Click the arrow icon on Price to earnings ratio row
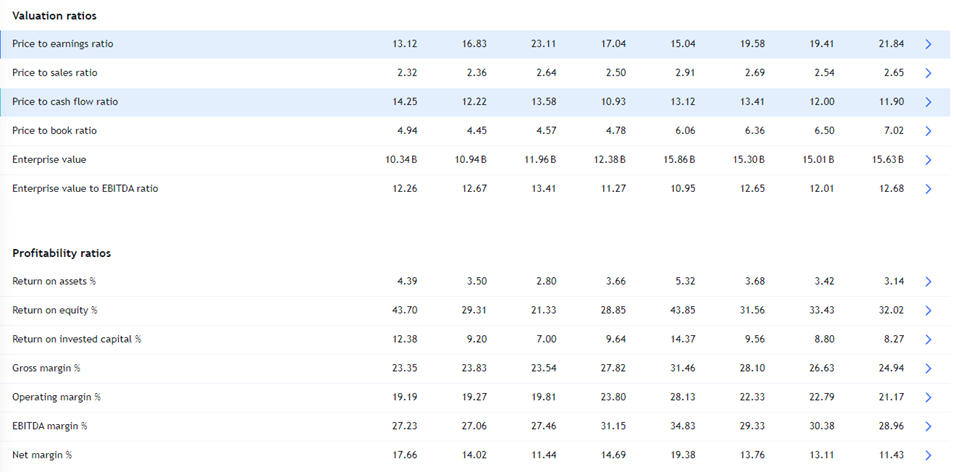The height and width of the screenshot is (472, 956). [x=928, y=45]
